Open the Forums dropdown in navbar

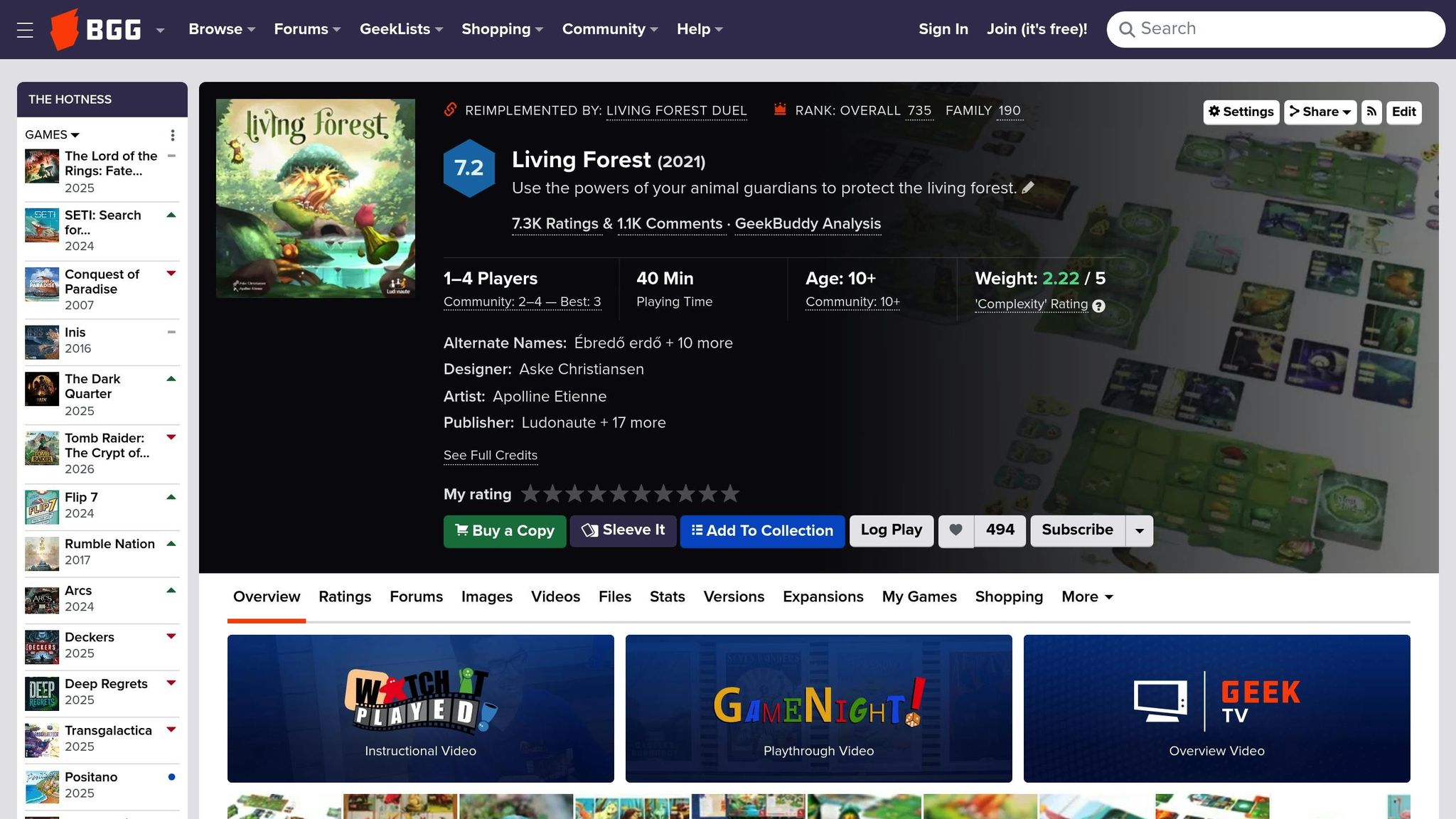click(307, 29)
